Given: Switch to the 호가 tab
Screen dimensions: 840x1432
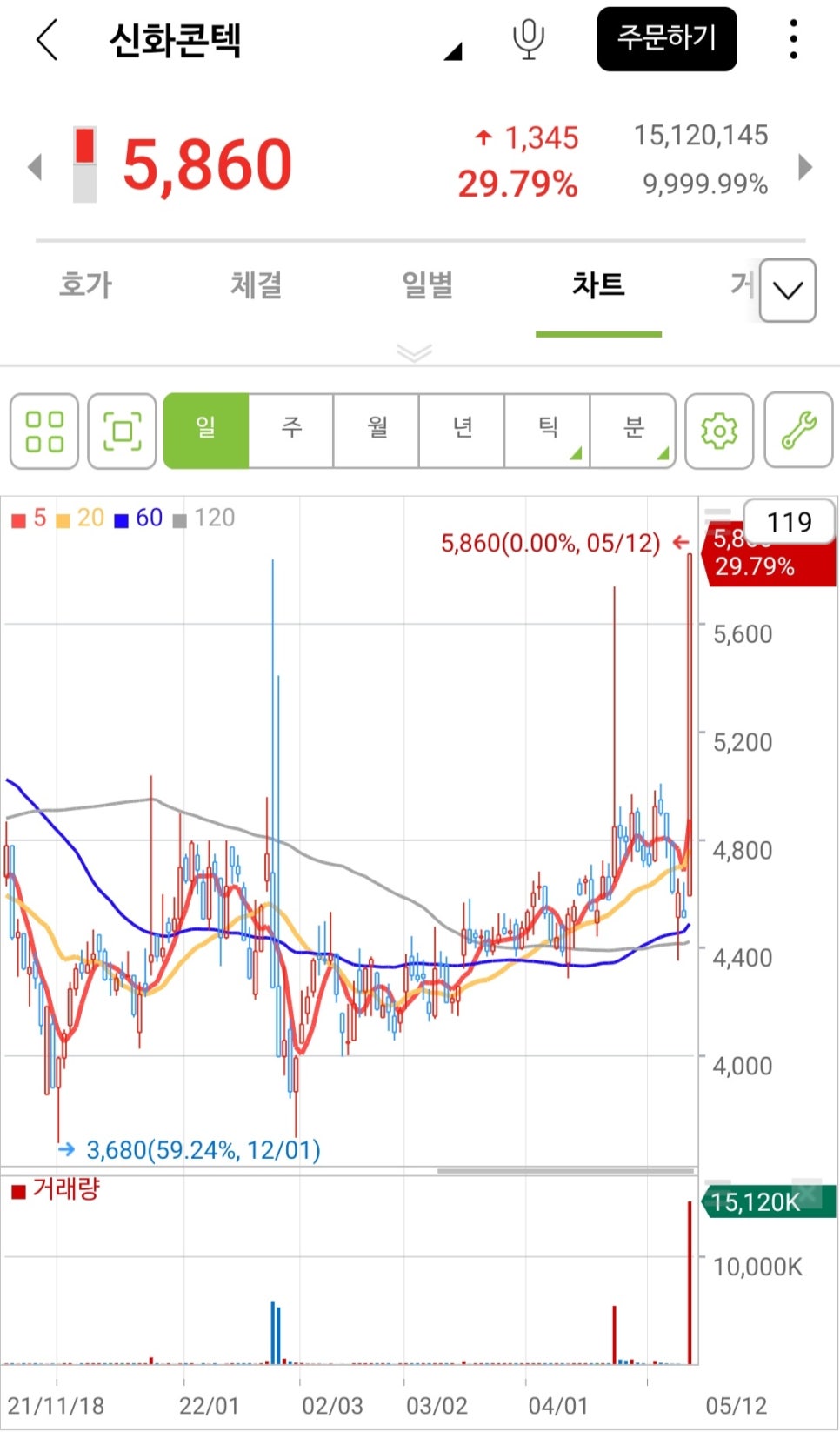Looking at the screenshot, I should pos(86,285).
